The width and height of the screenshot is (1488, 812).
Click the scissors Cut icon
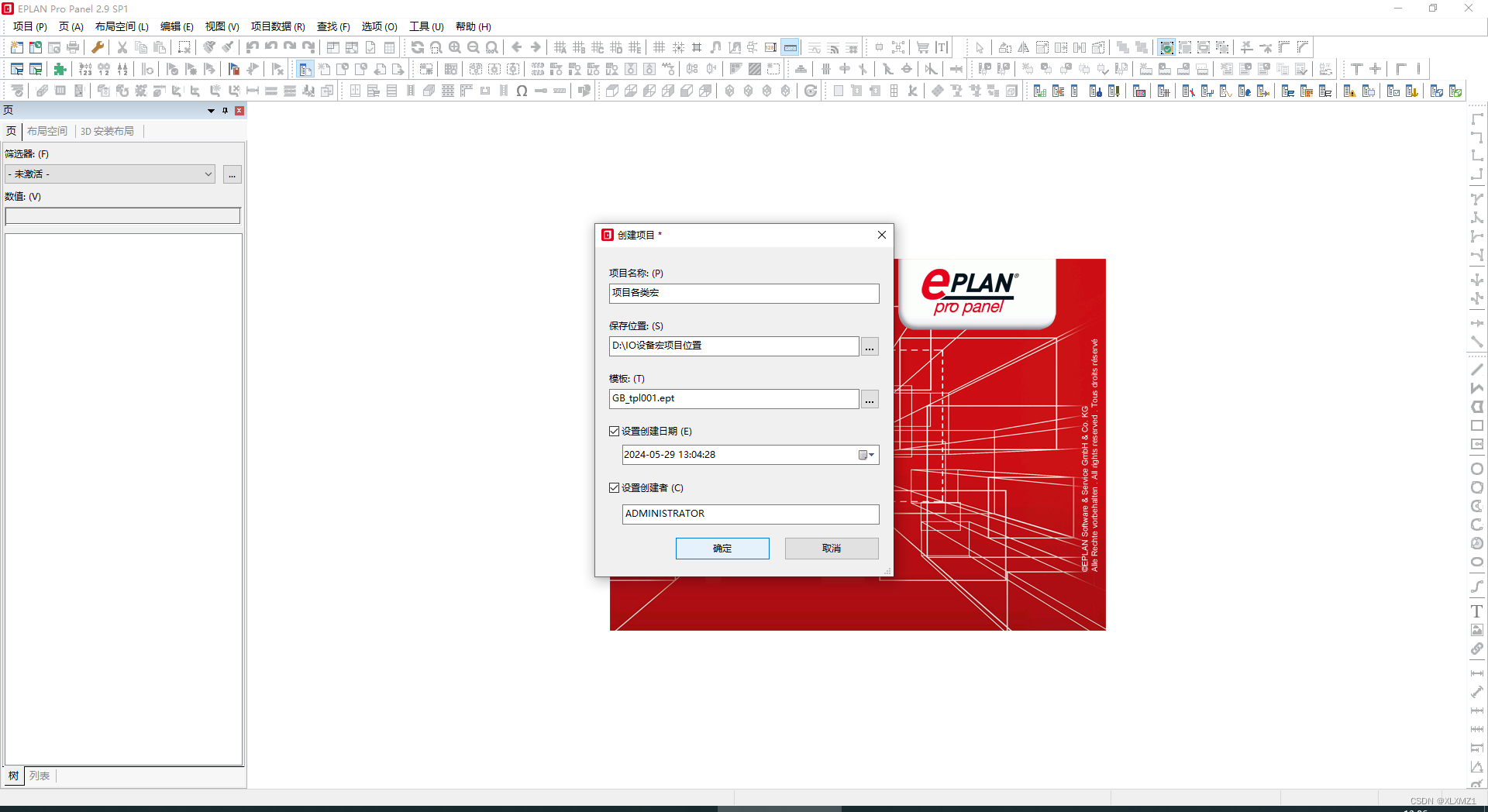(x=122, y=47)
